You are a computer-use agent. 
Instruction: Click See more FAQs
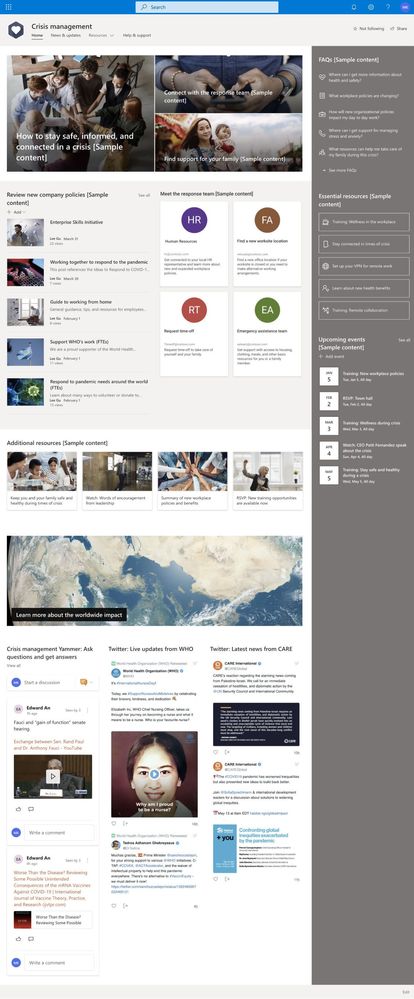[x=339, y=171]
